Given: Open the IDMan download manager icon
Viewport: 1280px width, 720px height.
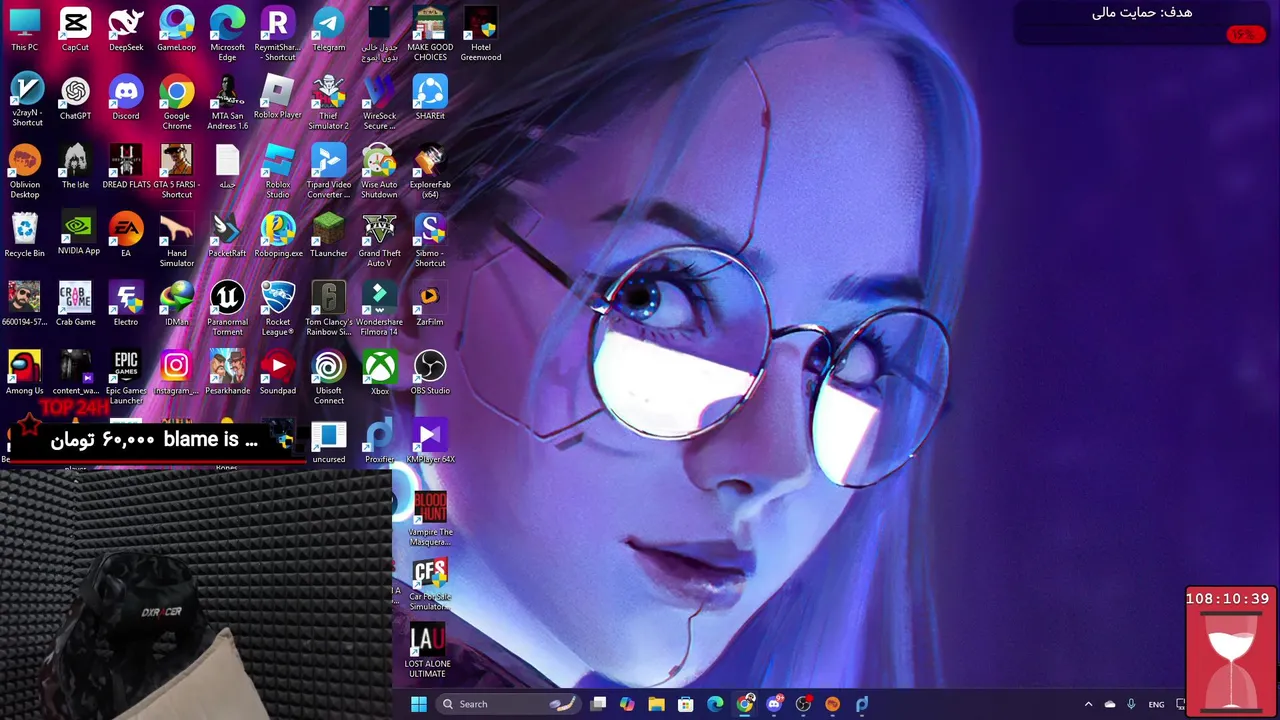Looking at the screenshot, I should point(177,304).
